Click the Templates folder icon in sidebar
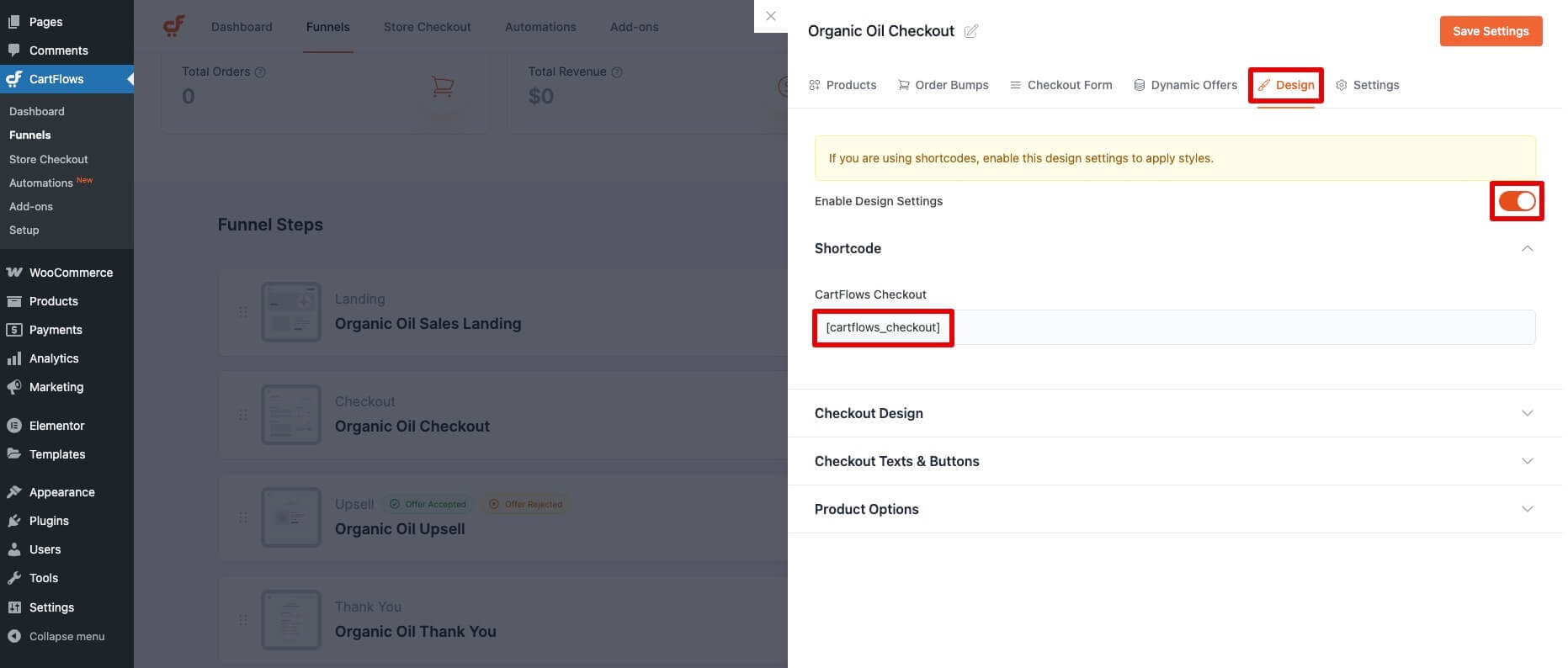 coord(14,454)
